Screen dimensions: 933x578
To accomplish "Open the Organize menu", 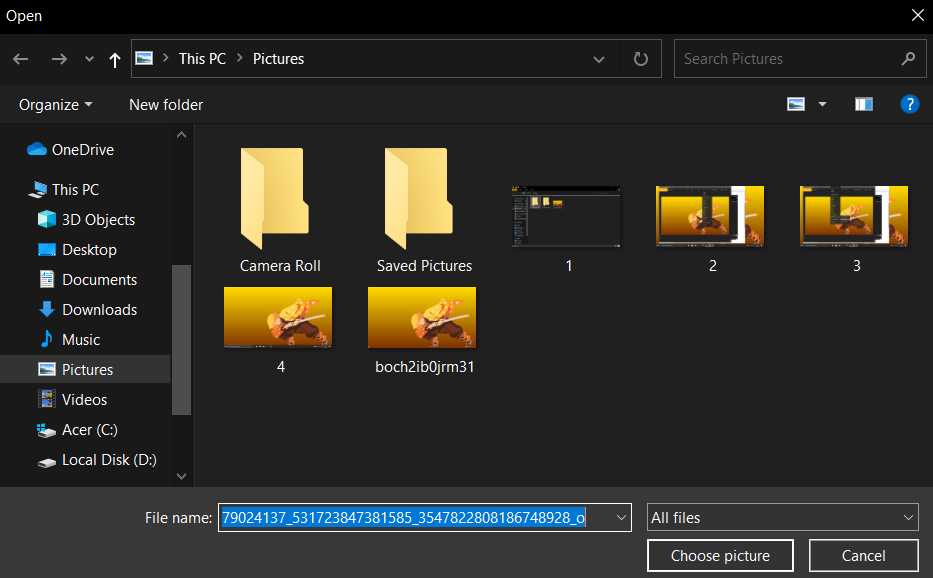I will tap(55, 105).
